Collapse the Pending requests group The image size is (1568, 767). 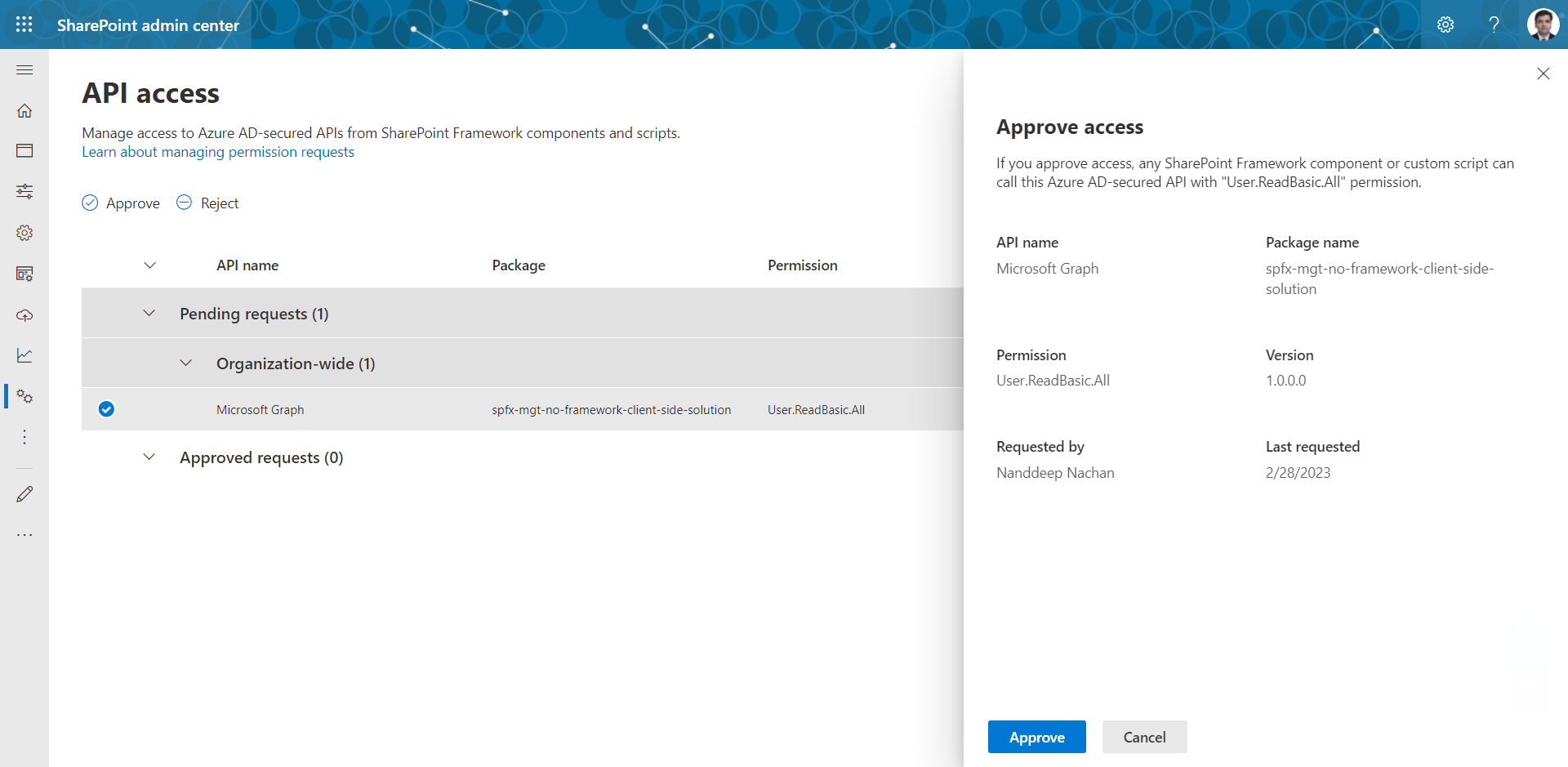[x=149, y=314]
